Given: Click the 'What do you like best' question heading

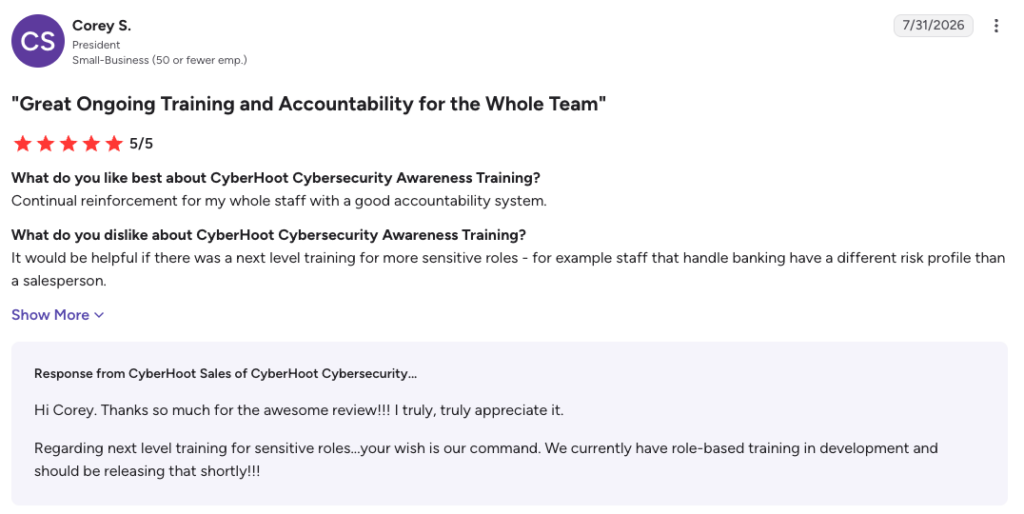Looking at the screenshot, I should (276, 178).
